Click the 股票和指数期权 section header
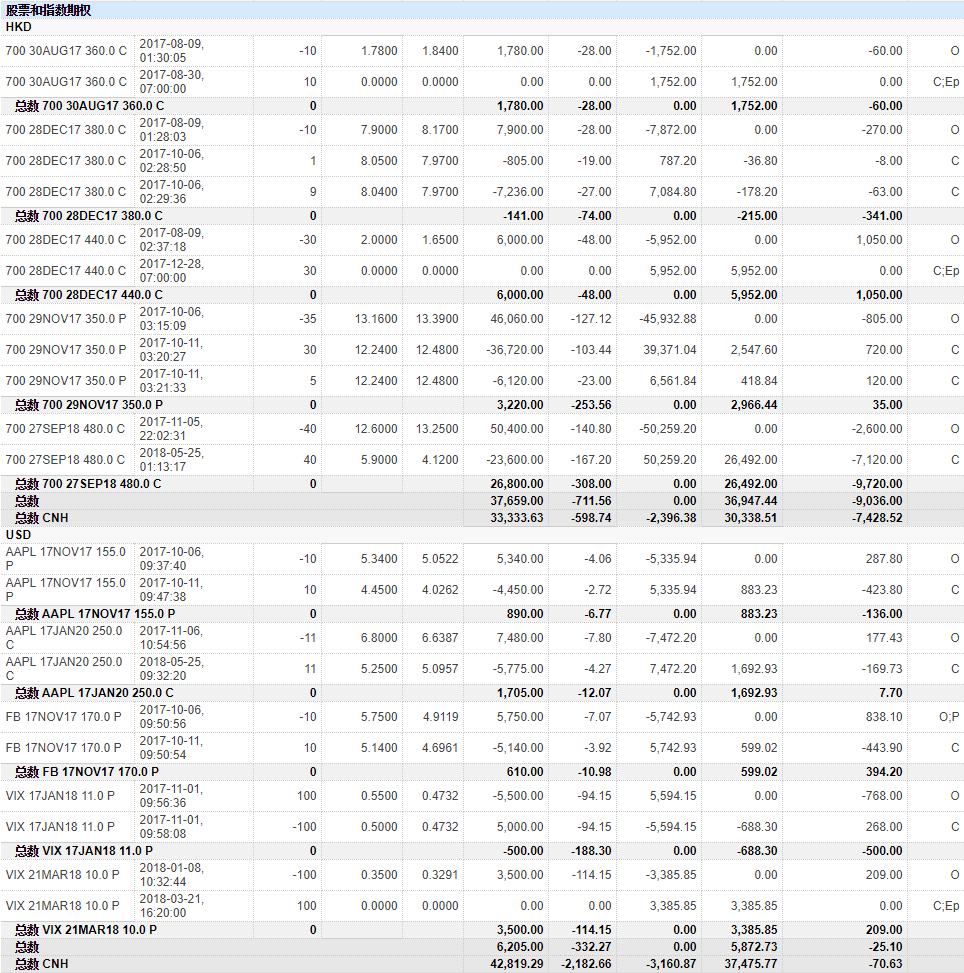 [x=48, y=10]
